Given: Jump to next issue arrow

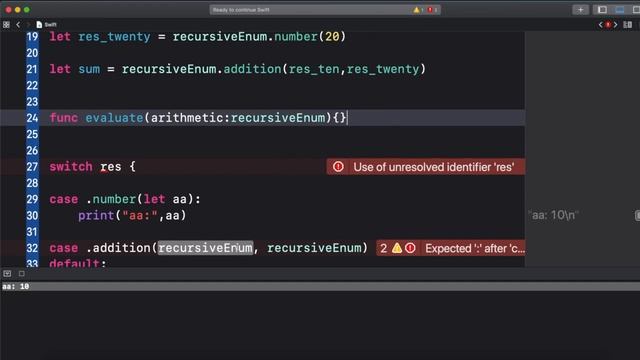Looking at the screenshot, I should click(x=616, y=25).
